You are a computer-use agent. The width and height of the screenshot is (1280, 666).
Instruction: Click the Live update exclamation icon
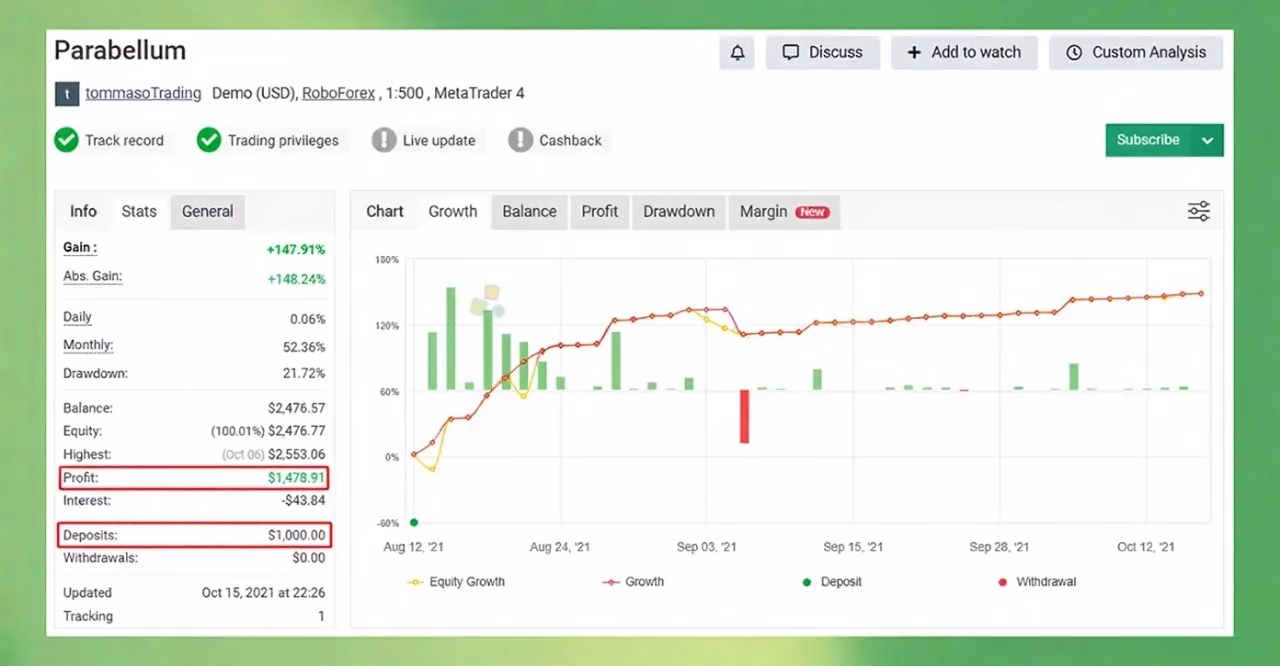point(384,140)
